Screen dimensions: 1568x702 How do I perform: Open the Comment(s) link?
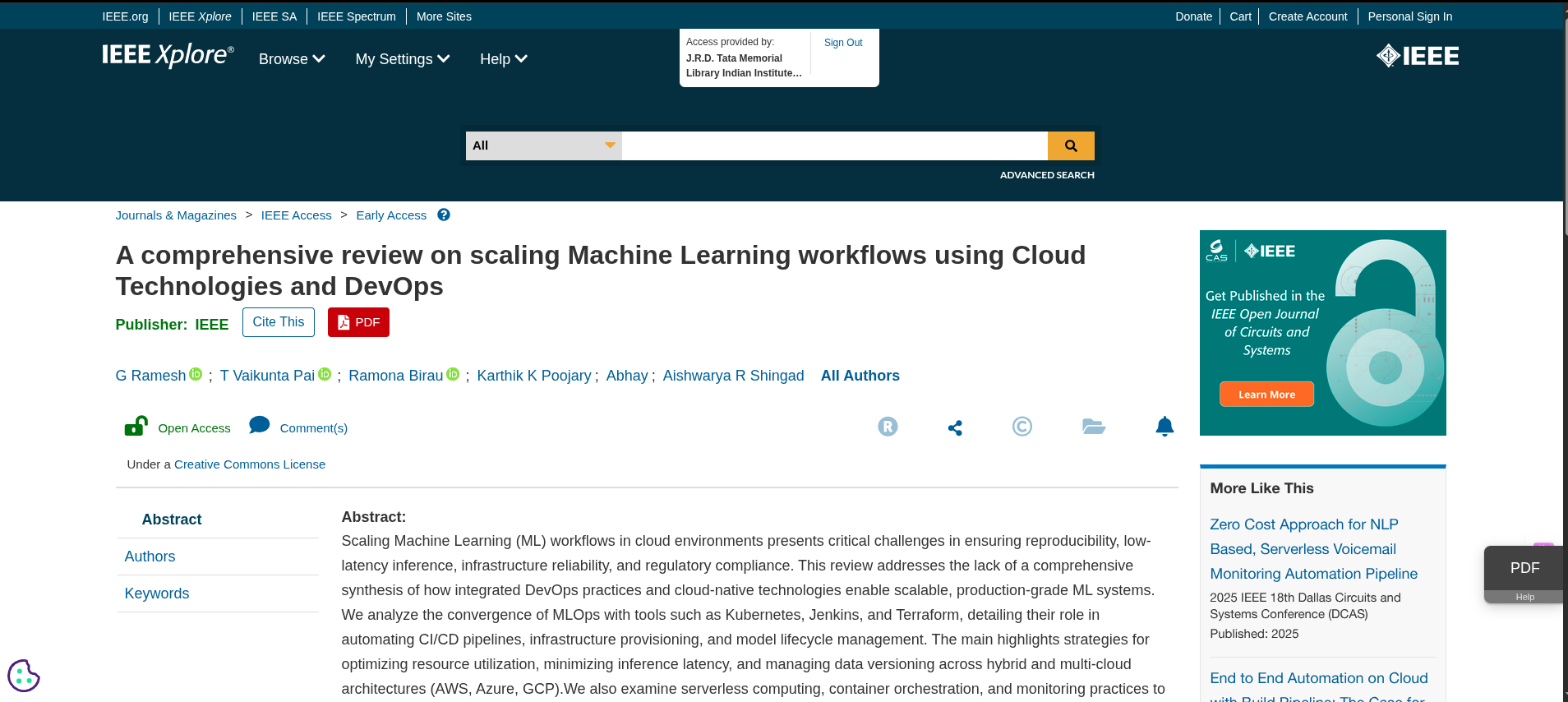point(314,428)
